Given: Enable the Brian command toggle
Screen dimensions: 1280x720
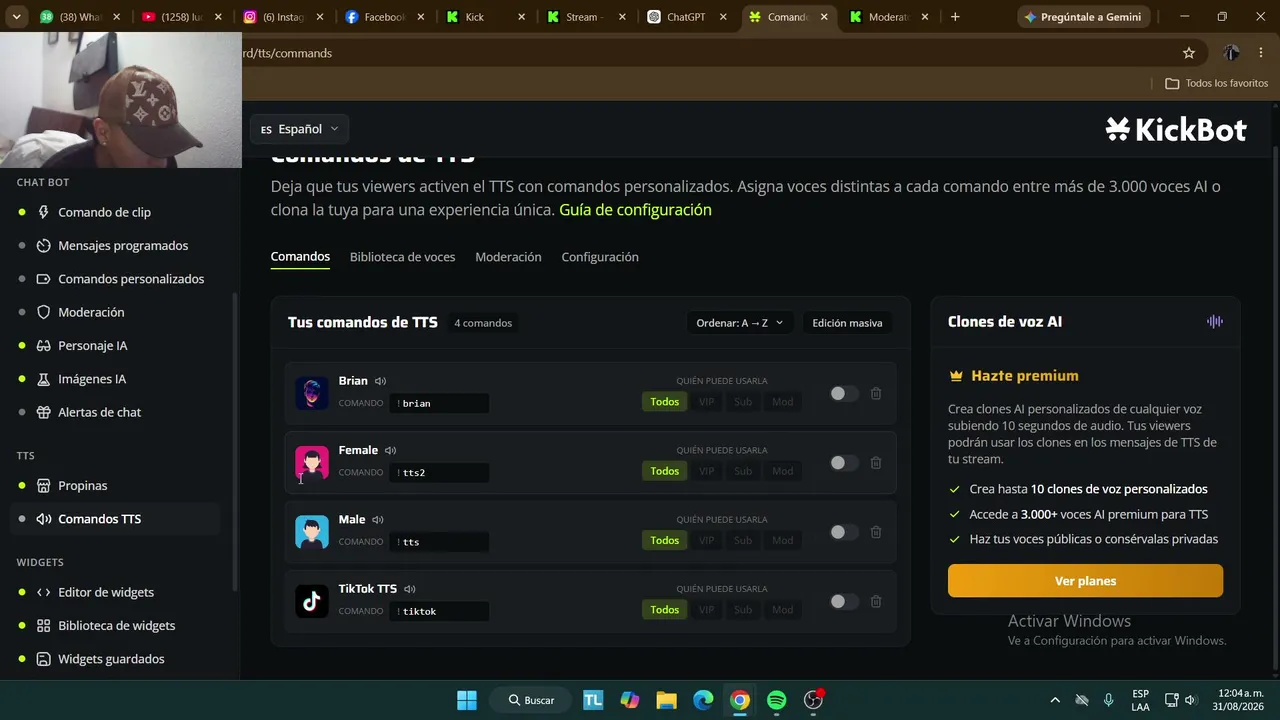Looking at the screenshot, I should click(844, 394).
